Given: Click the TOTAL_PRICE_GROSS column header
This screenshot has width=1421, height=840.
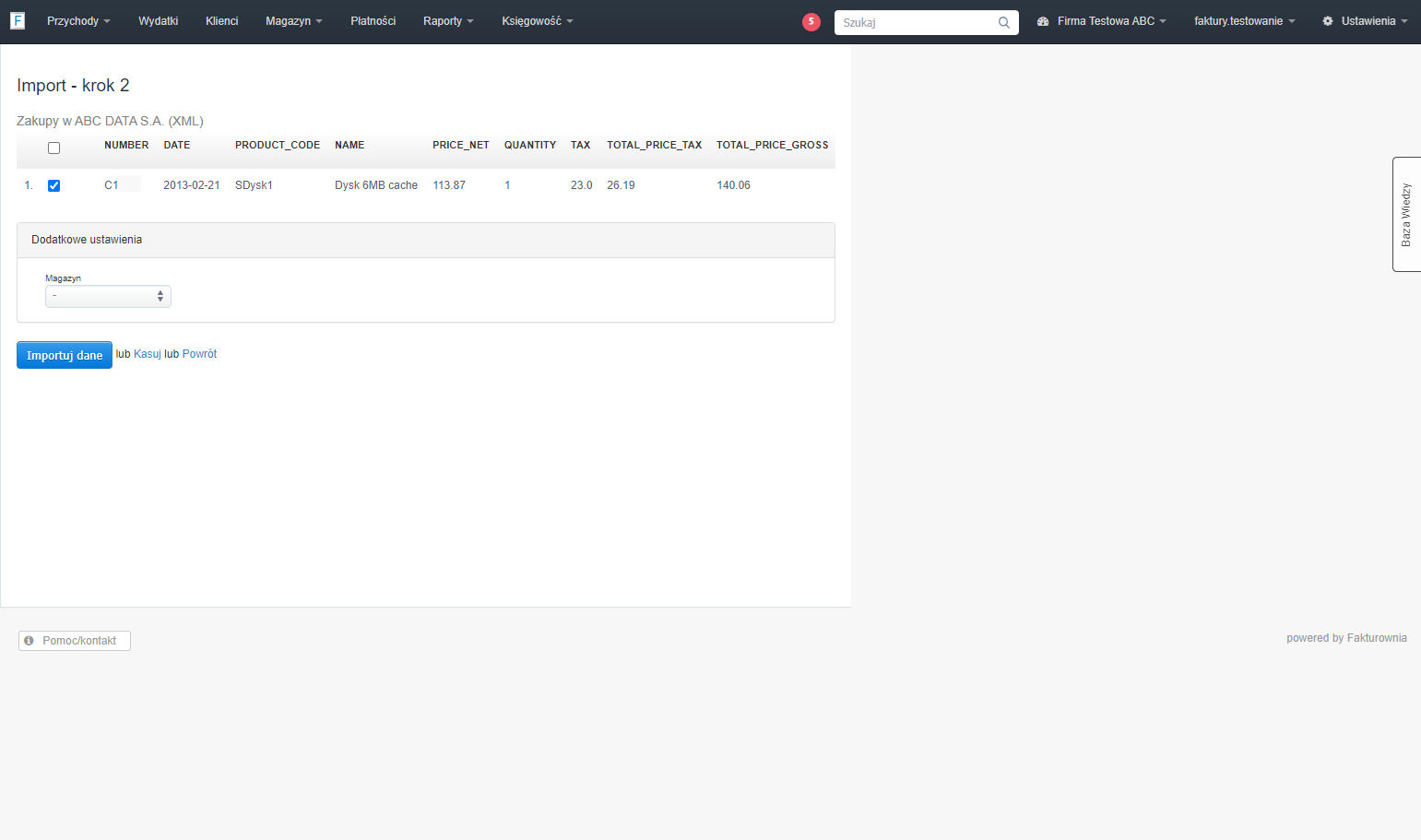Looking at the screenshot, I should pyautogui.click(x=773, y=146).
